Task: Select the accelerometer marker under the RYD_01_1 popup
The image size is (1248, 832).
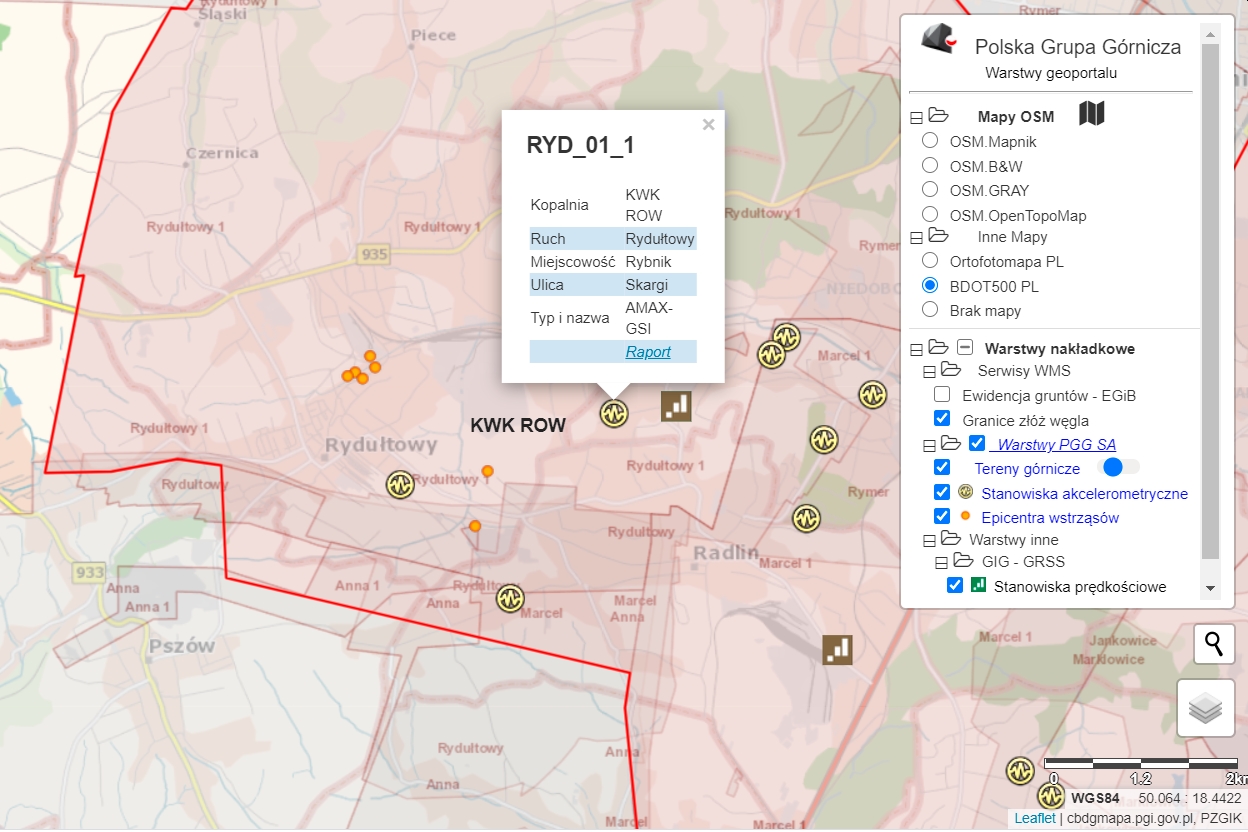Action: pos(613,412)
